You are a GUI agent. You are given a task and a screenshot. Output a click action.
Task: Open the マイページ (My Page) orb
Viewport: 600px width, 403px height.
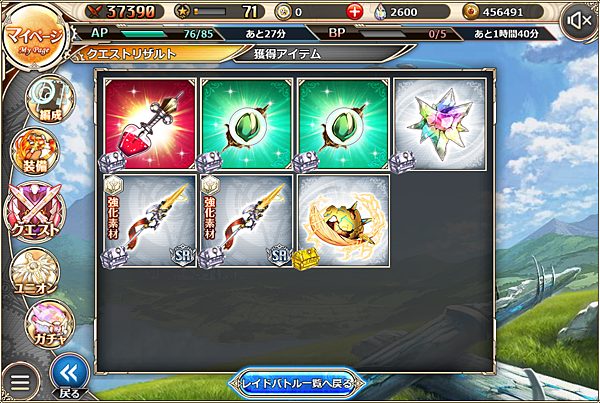(x=34, y=37)
